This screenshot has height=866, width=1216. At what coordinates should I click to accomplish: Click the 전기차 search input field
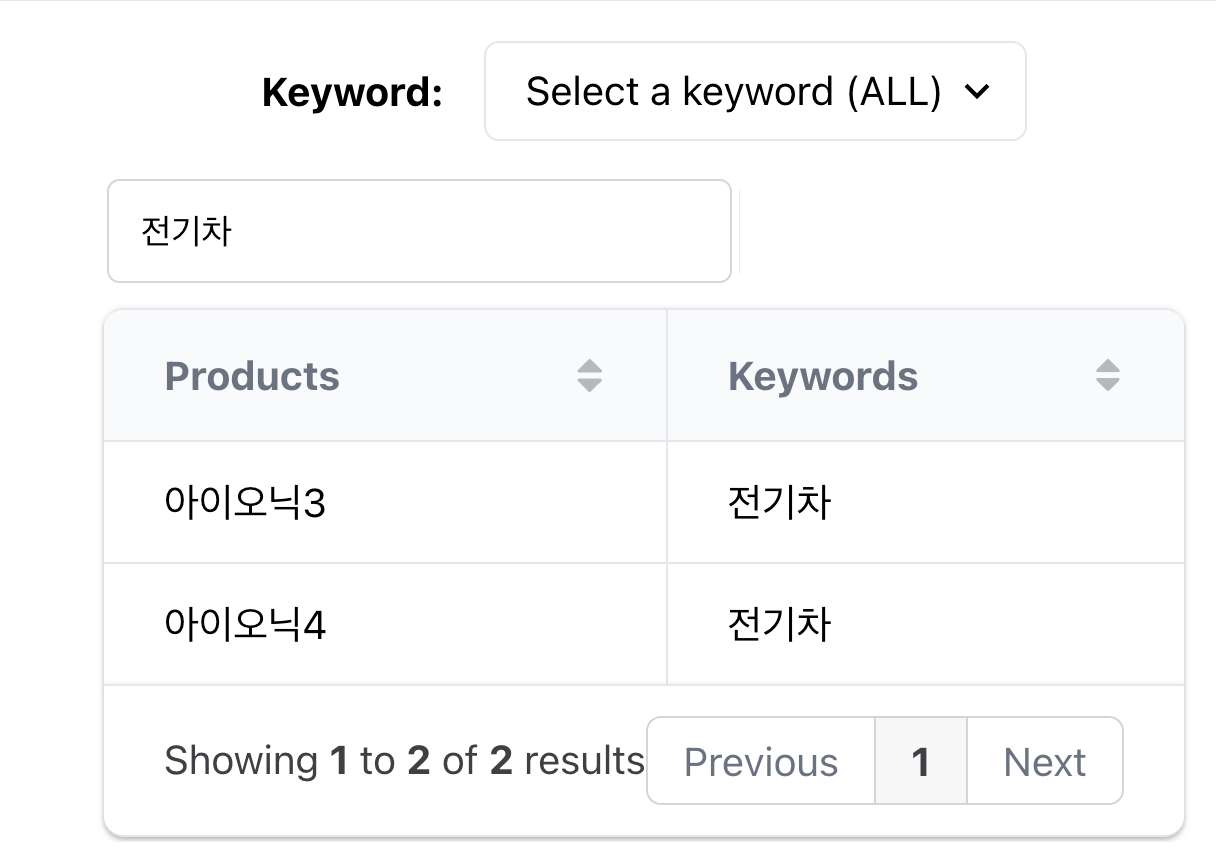pyautogui.click(x=419, y=231)
